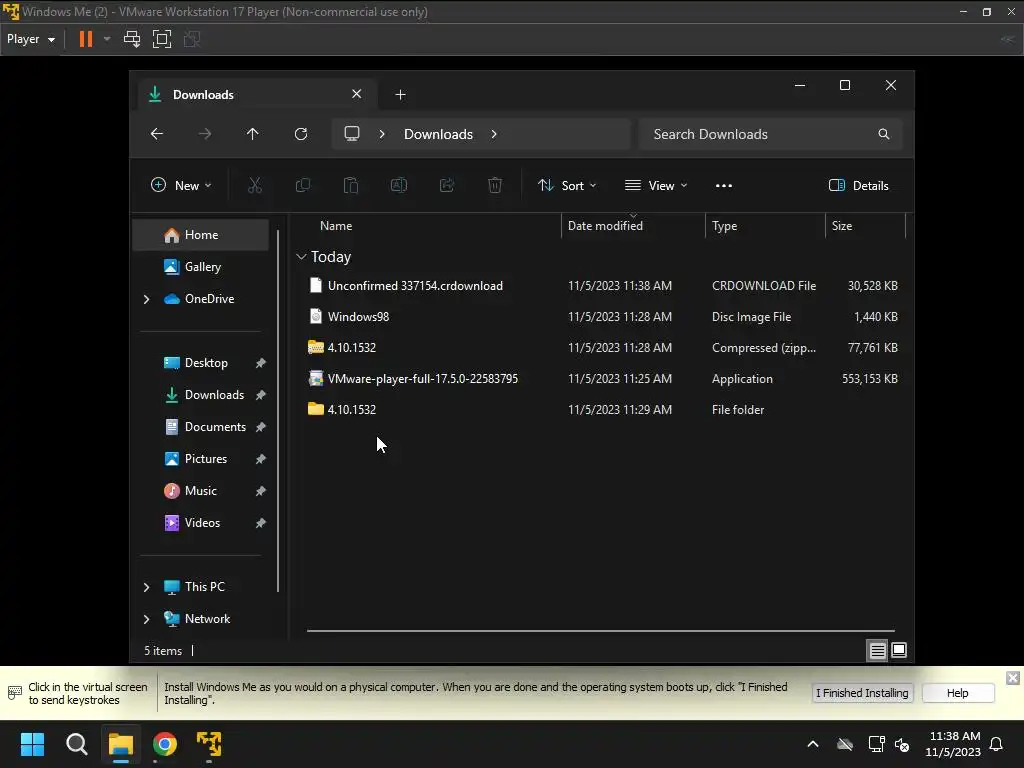Viewport: 1024px width, 768px height.
Task: Refresh the Downloads folder view
Action: click(x=300, y=134)
